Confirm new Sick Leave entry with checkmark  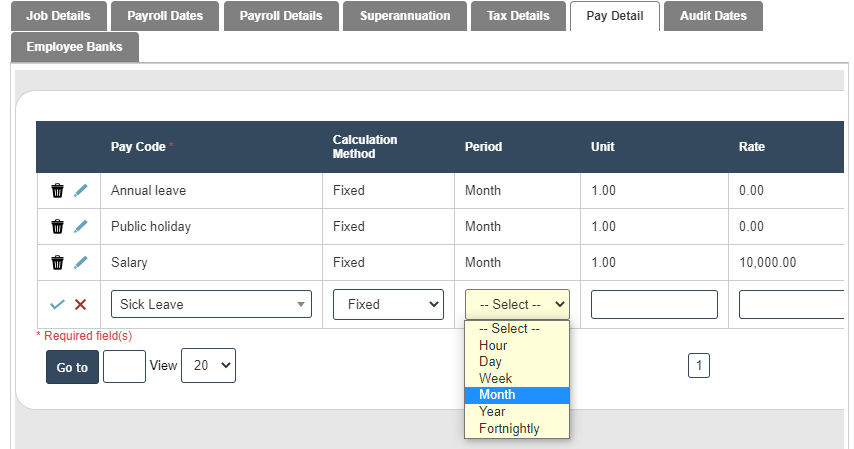pos(57,304)
